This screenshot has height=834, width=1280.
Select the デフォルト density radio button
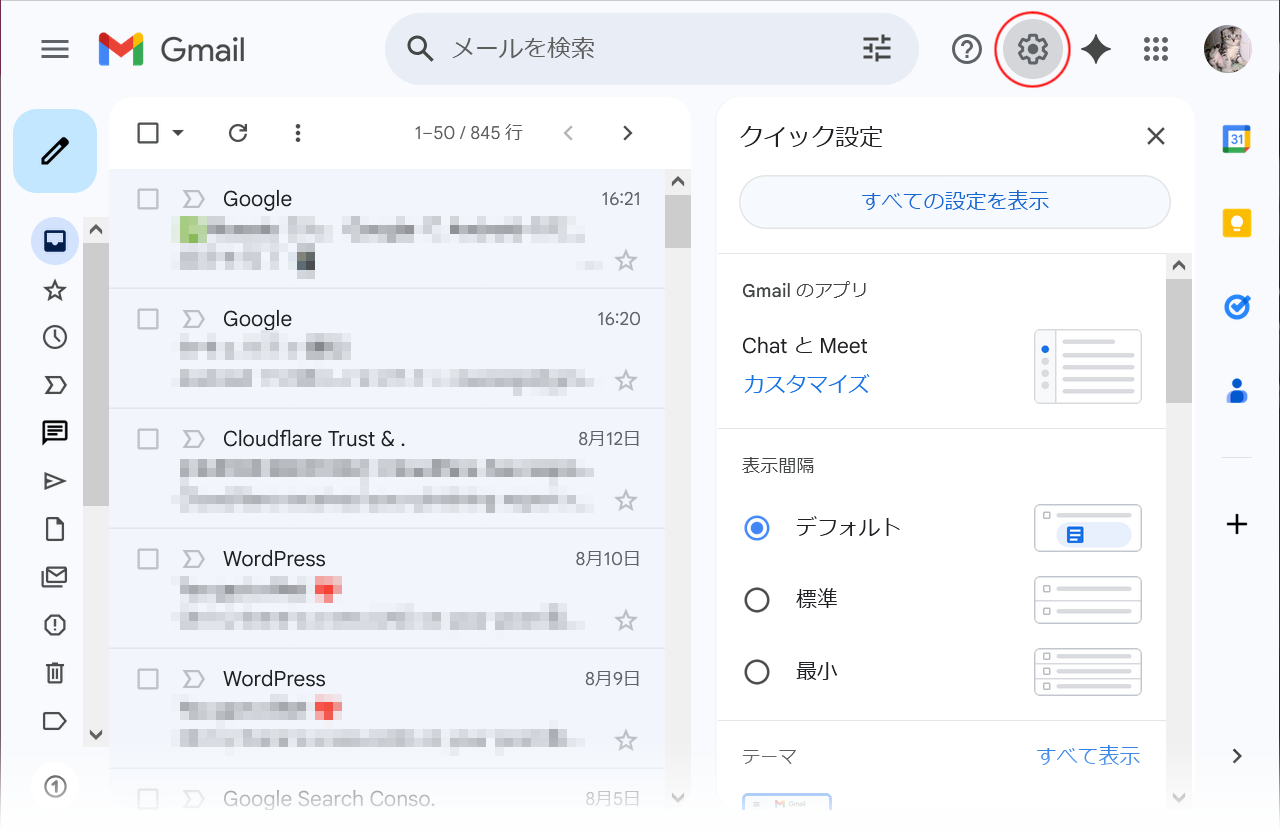[x=757, y=527]
